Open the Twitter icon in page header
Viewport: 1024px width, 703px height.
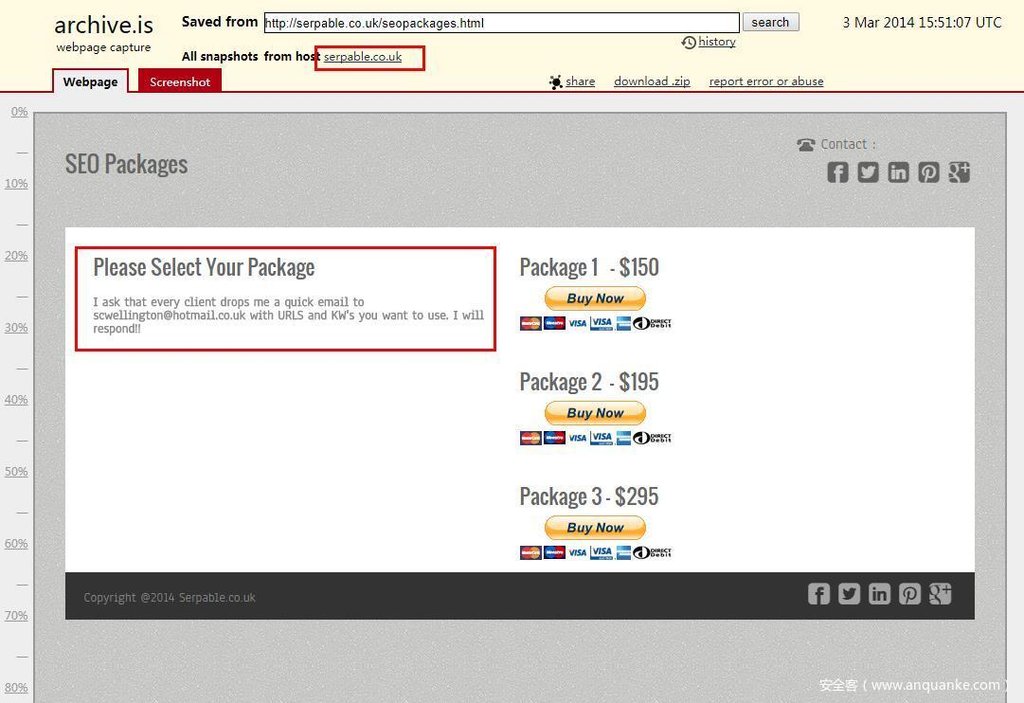tap(868, 172)
